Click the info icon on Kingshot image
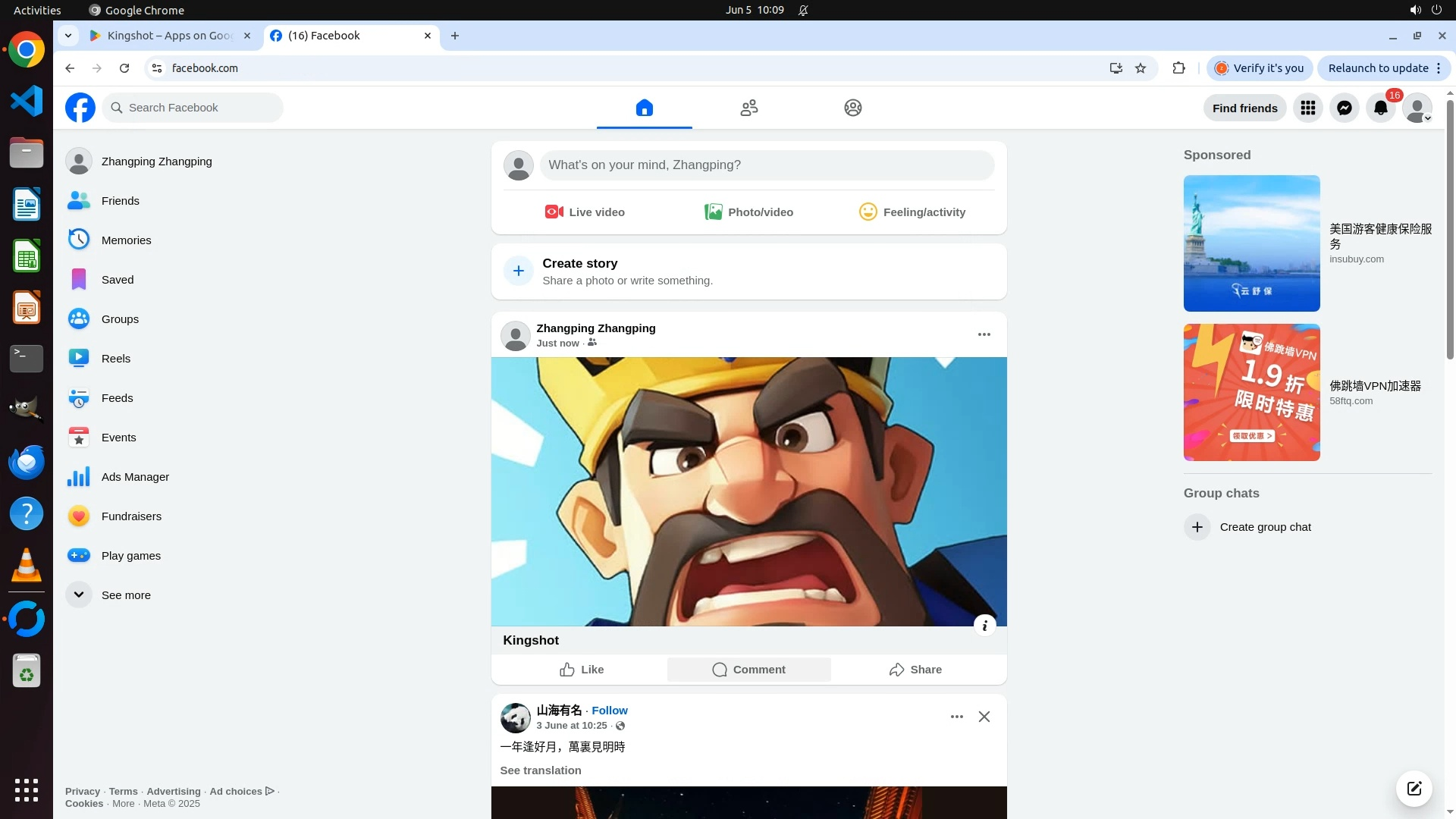The image size is (1456, 819). (x=984, y=626)
